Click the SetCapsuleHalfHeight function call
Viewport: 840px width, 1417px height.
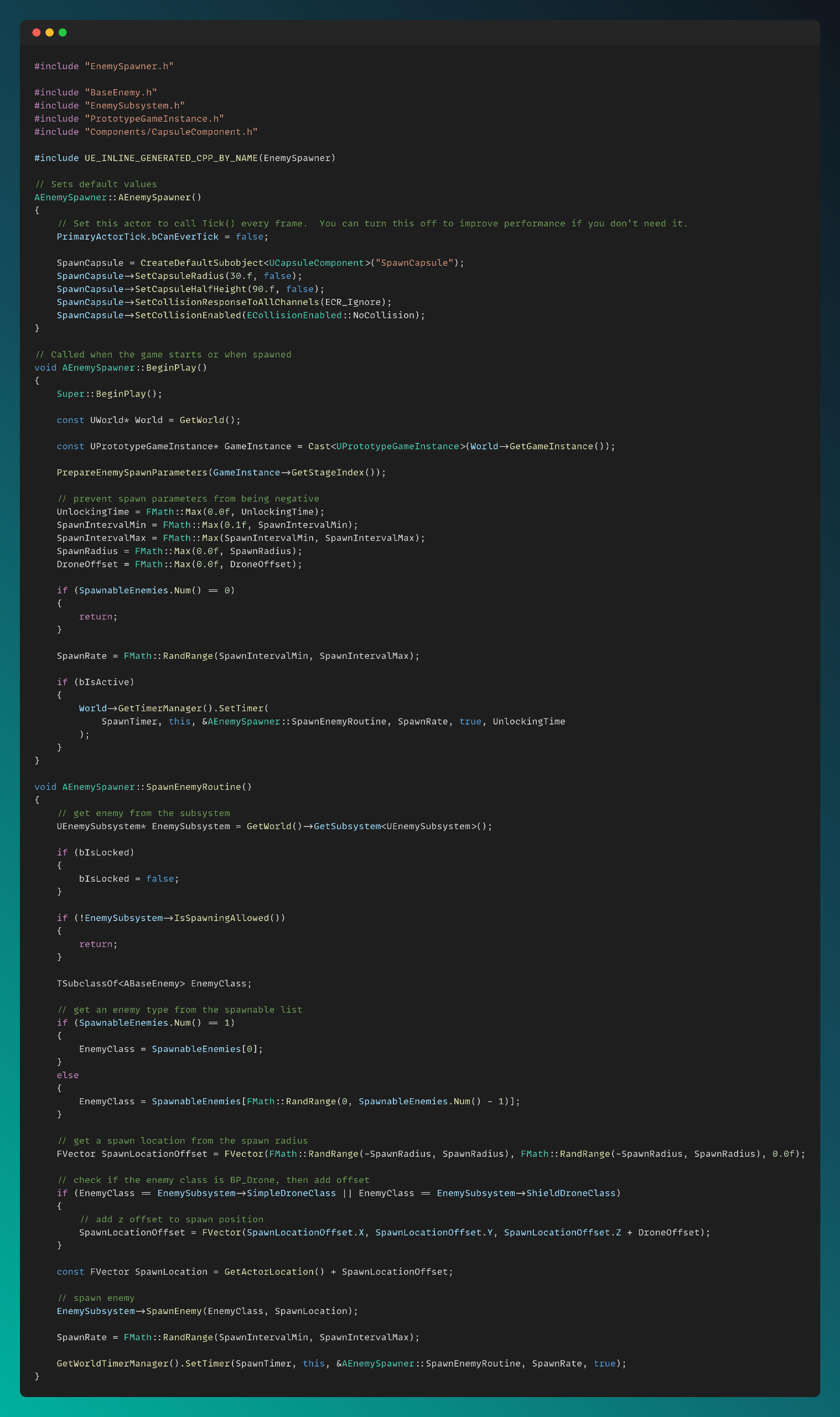[190, 289]
